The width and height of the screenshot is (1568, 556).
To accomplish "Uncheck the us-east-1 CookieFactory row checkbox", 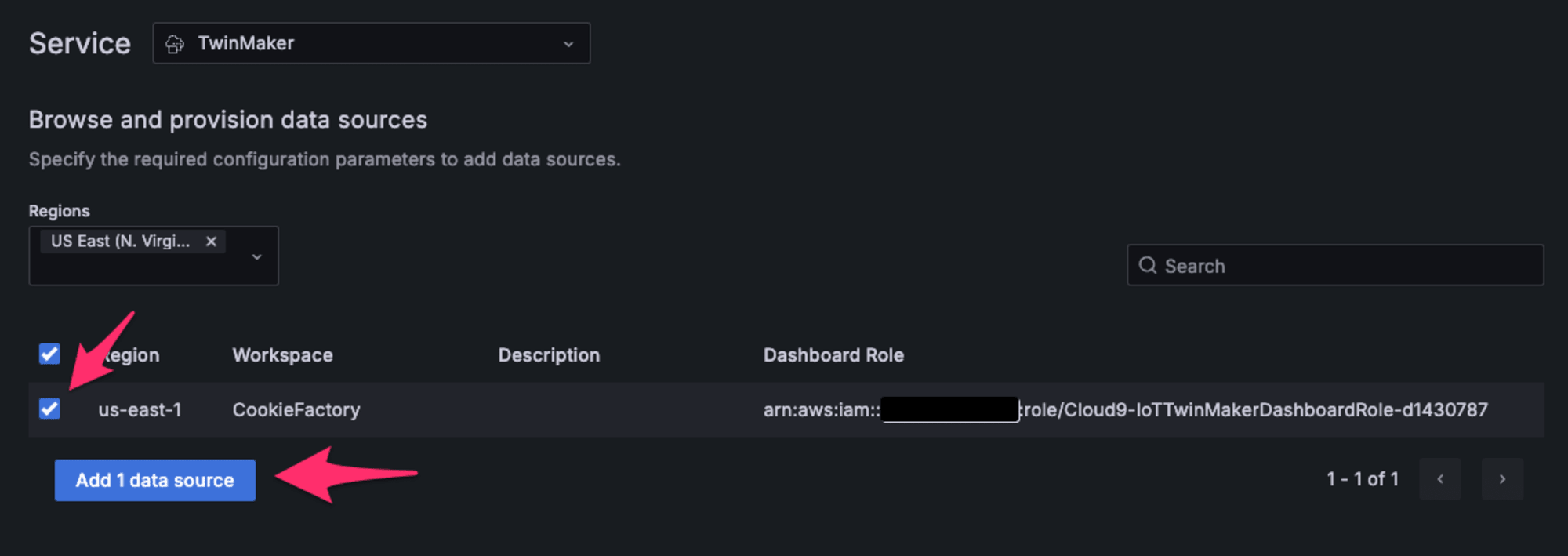I will click(x=49, y=409).
